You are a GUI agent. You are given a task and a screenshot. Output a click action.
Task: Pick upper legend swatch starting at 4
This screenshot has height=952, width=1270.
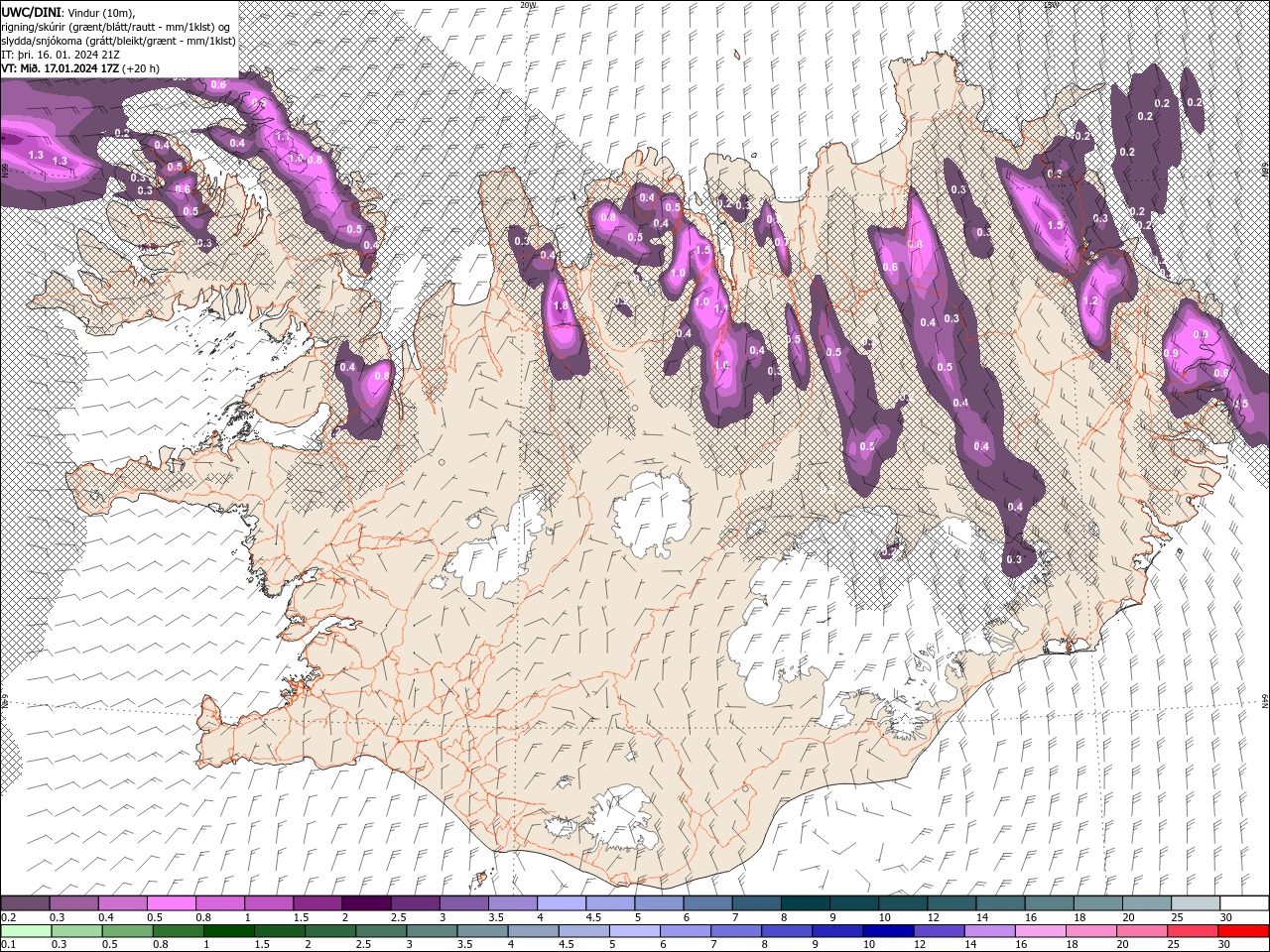(561, 903)
